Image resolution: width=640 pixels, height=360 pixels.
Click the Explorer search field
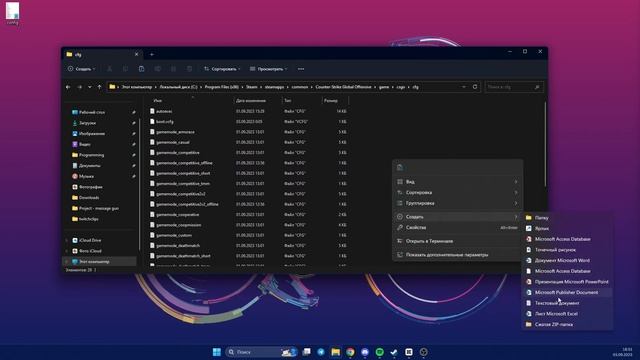[x=513, y=87]
